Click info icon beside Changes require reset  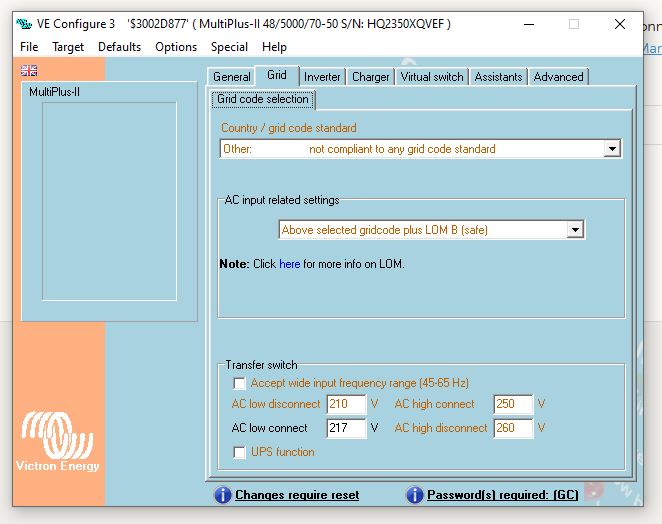coord(222,495)
